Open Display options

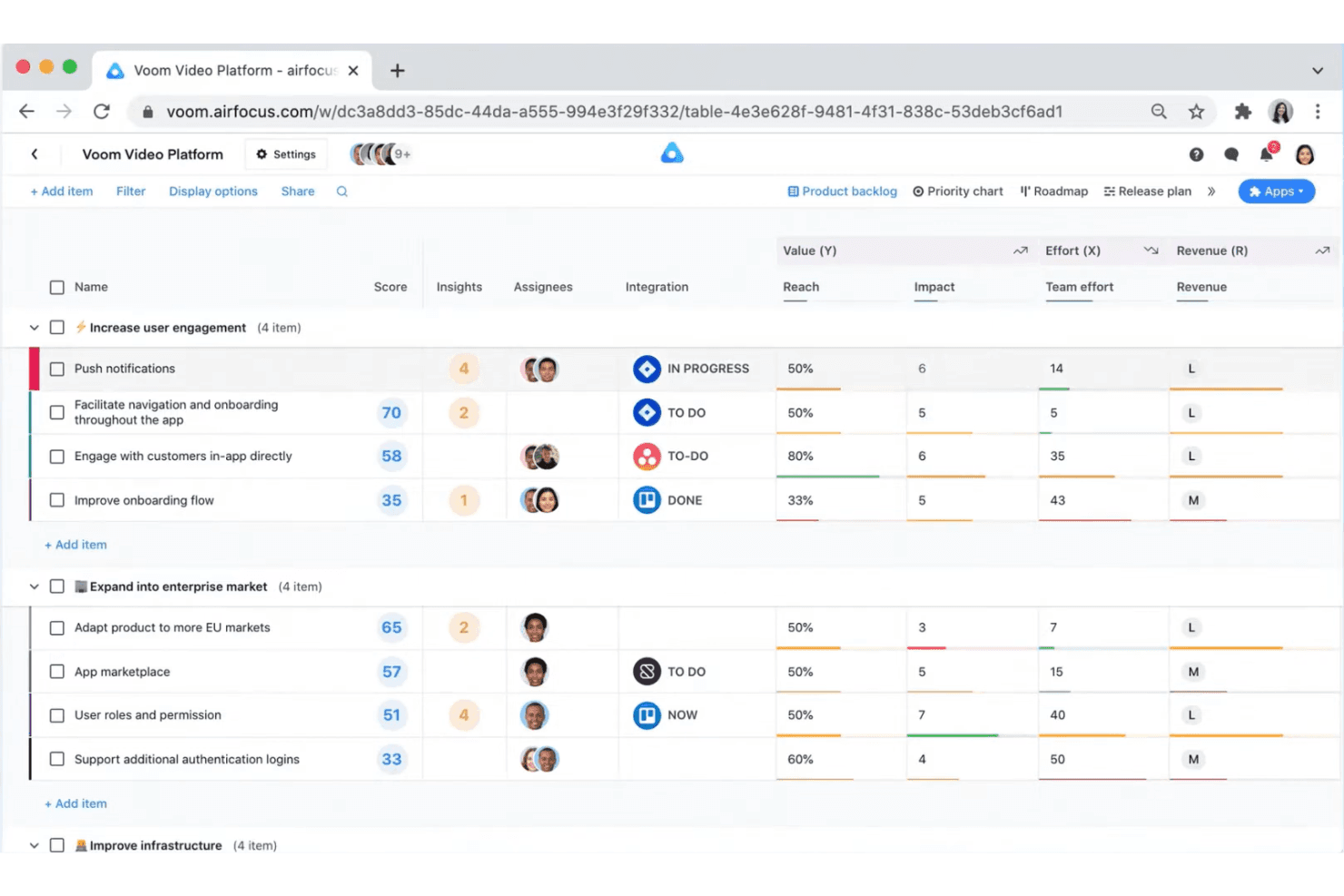pos(213,192)
